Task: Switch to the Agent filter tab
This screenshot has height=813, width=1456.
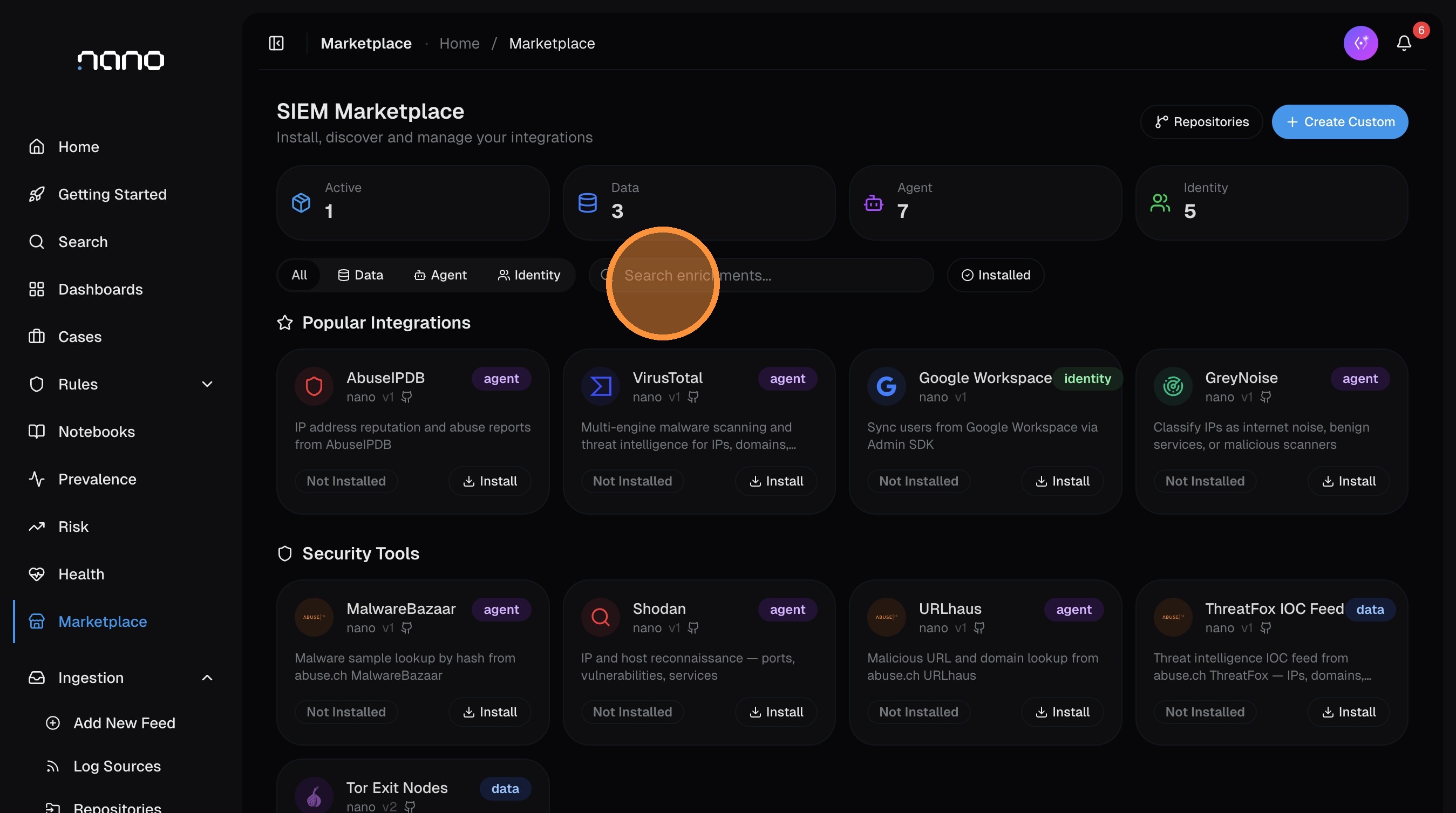Action: point(441,275)
